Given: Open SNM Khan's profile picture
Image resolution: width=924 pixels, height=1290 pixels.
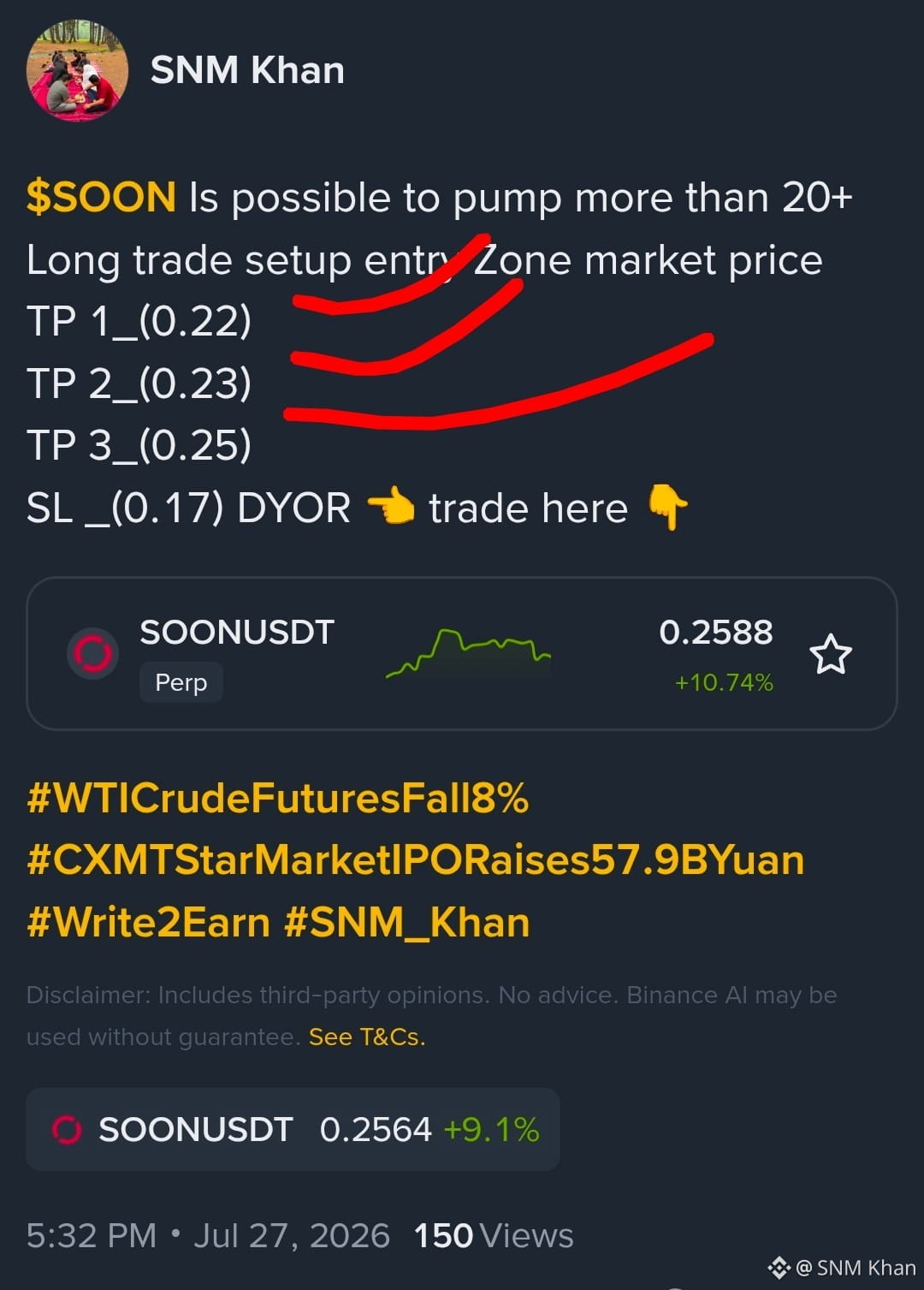Looking at the screenshot, I should pyautogui.click(x=77, y=70).
